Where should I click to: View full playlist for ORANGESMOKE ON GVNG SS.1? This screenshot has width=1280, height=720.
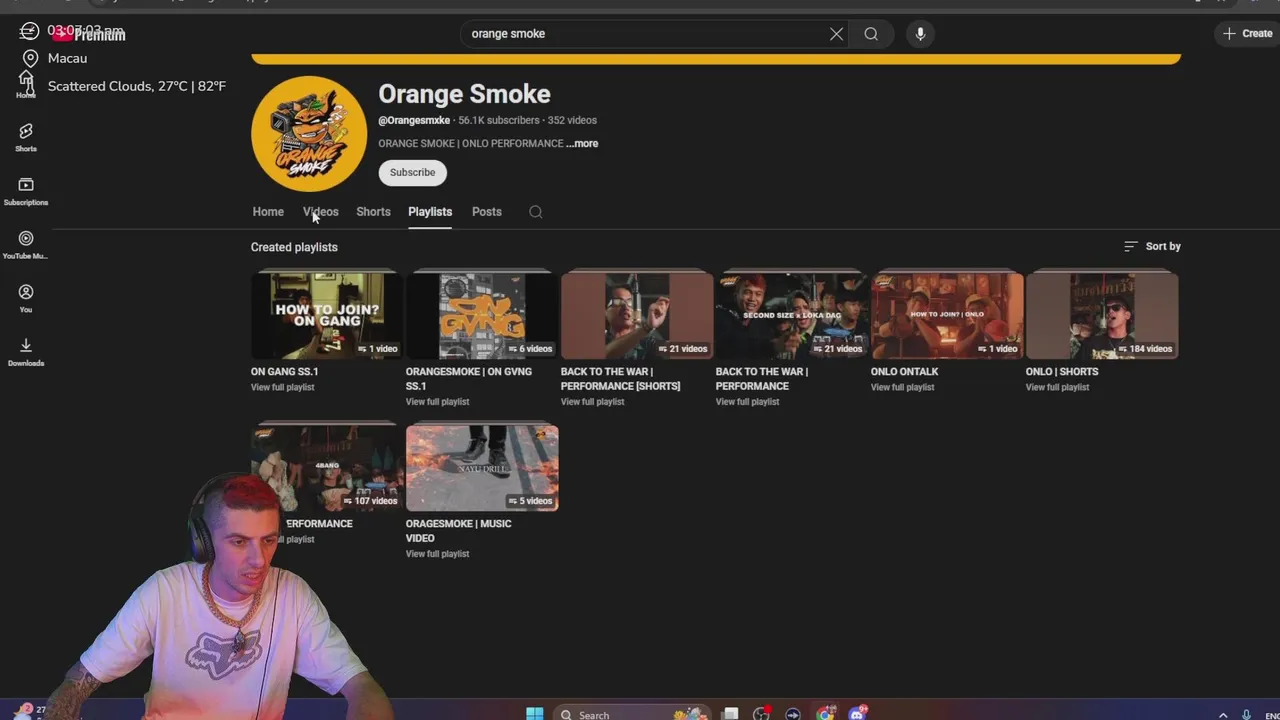[438, 402]
